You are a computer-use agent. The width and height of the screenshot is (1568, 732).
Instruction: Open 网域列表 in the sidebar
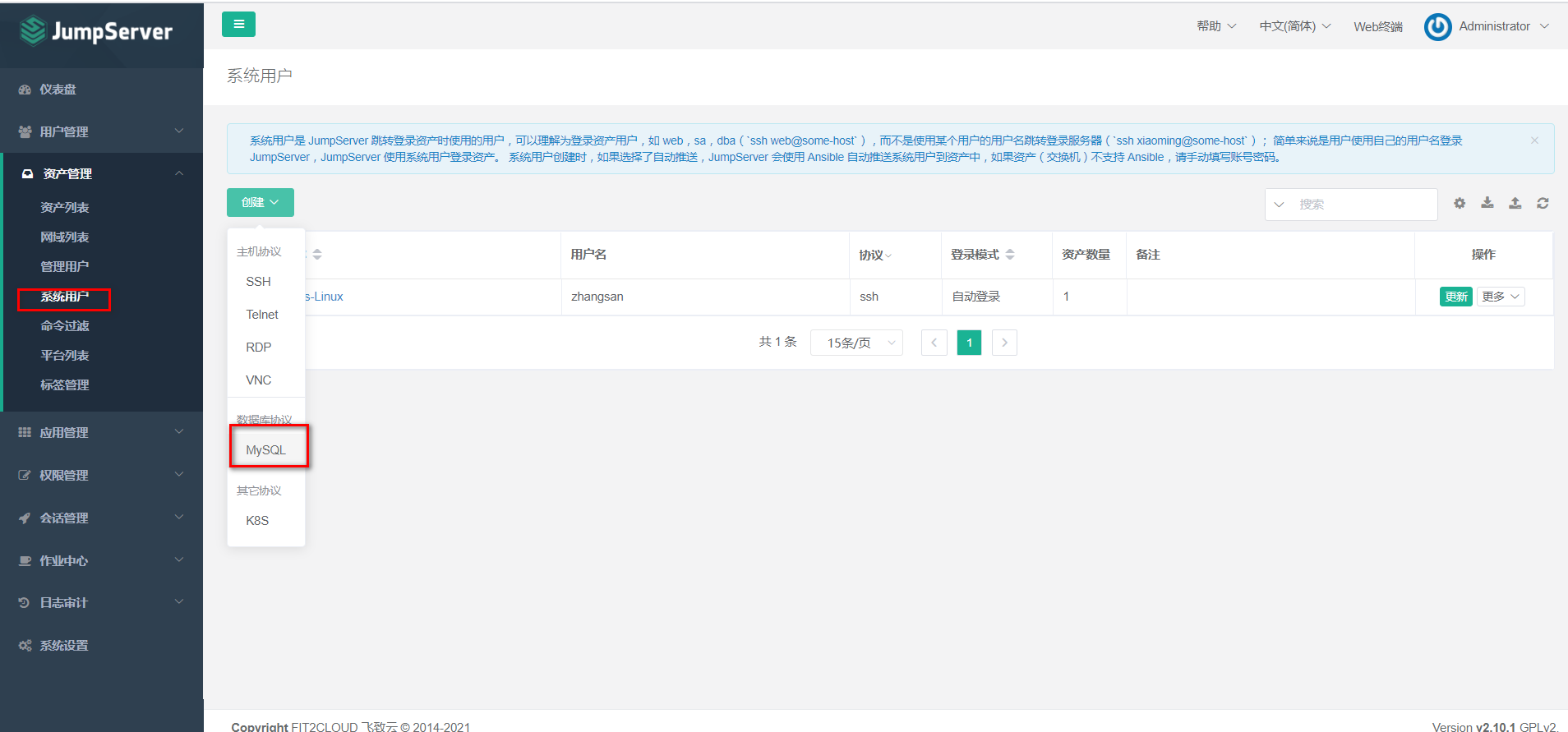pos(65,237)
